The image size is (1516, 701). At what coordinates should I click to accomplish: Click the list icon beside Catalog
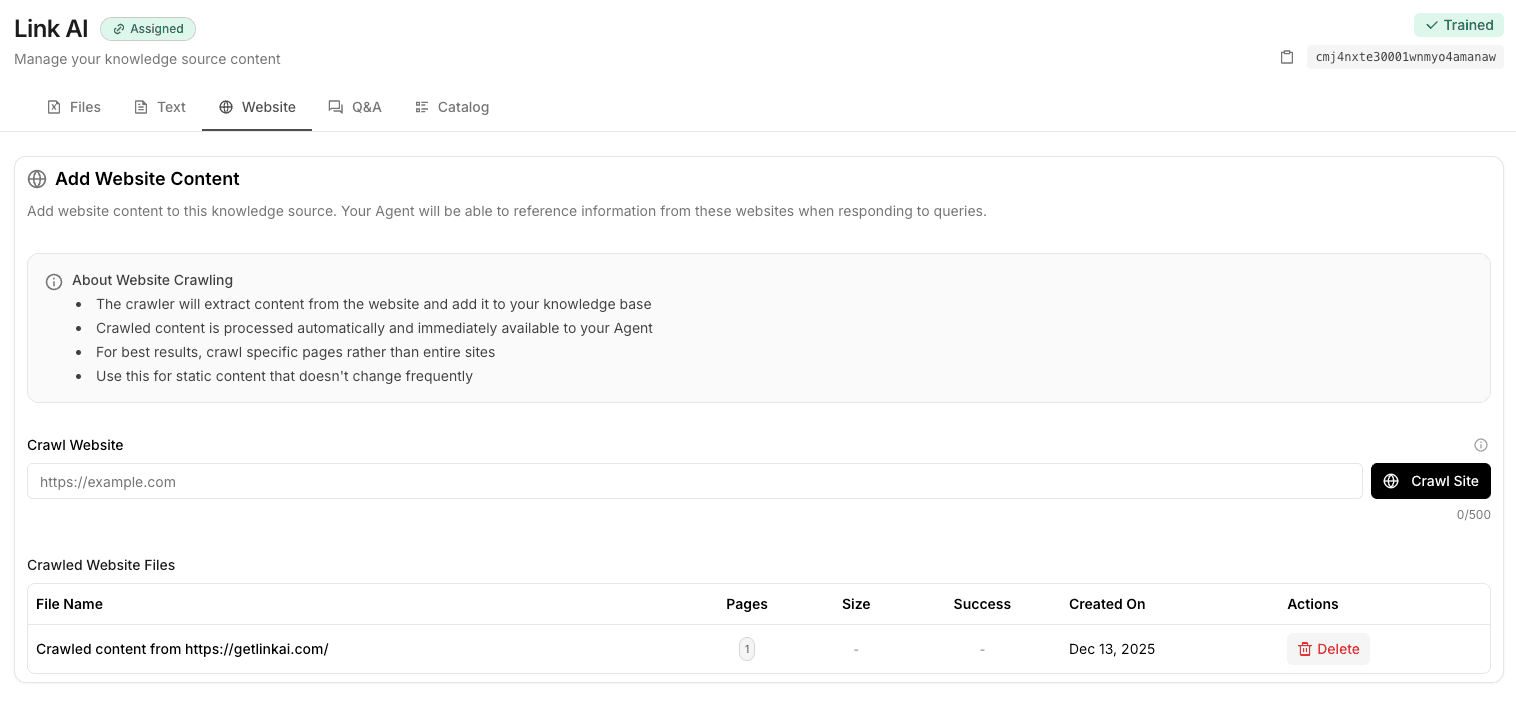point(422,107)
